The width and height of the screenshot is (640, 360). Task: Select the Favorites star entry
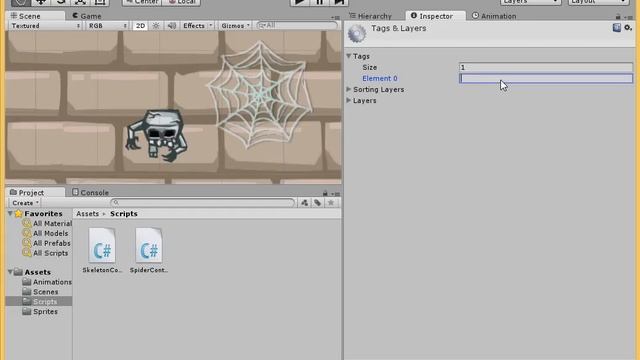tap(39, 213)
